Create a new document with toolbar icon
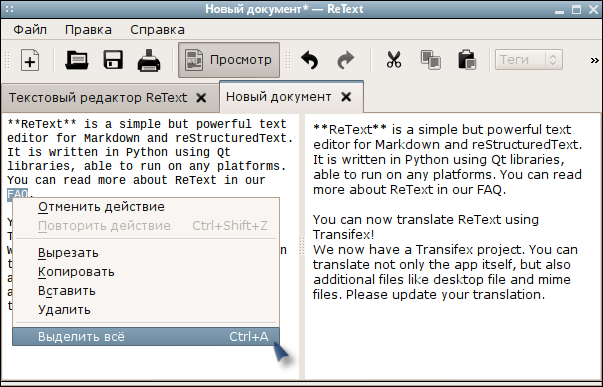Screen dimensions: 603x387 [30, 60]
